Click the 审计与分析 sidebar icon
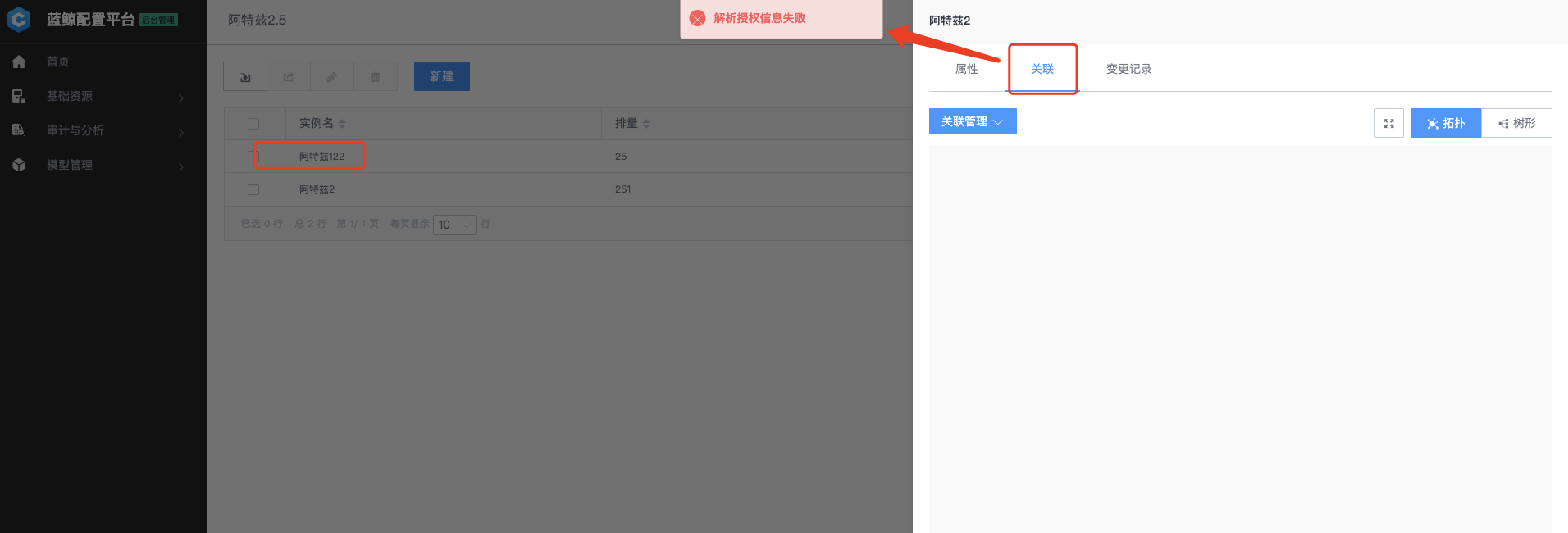Viewport: 1568px width, 533px height. click(x=19, y=130)
